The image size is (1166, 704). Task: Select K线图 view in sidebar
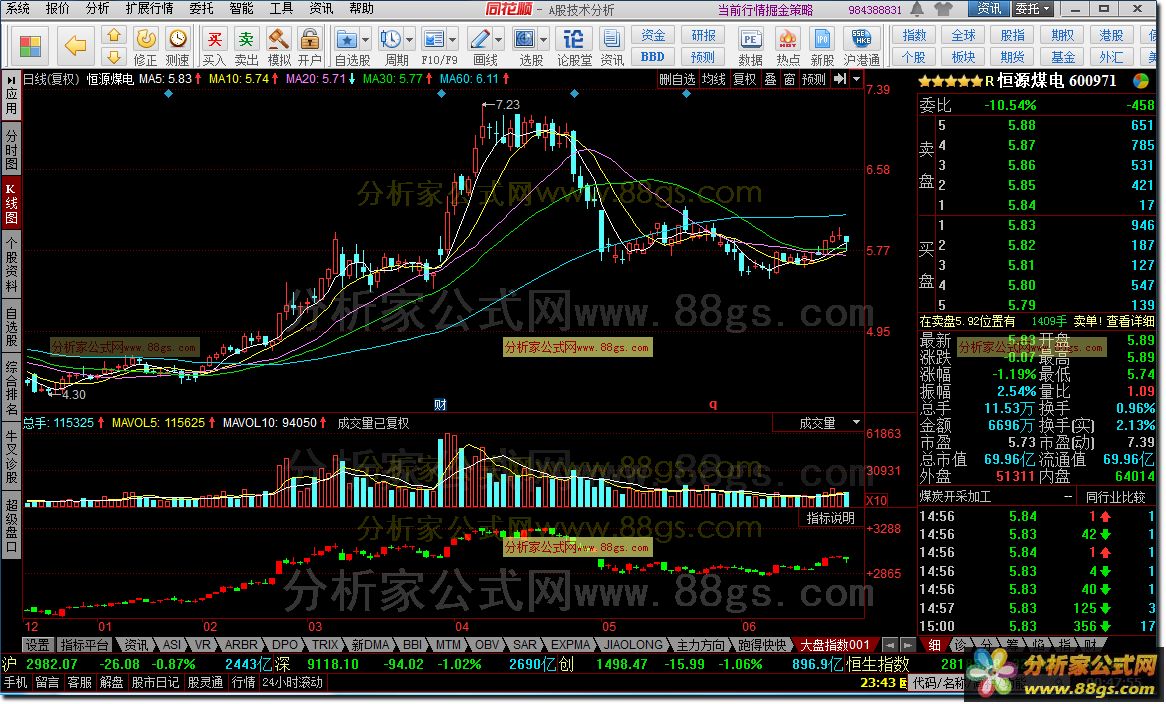11,204
